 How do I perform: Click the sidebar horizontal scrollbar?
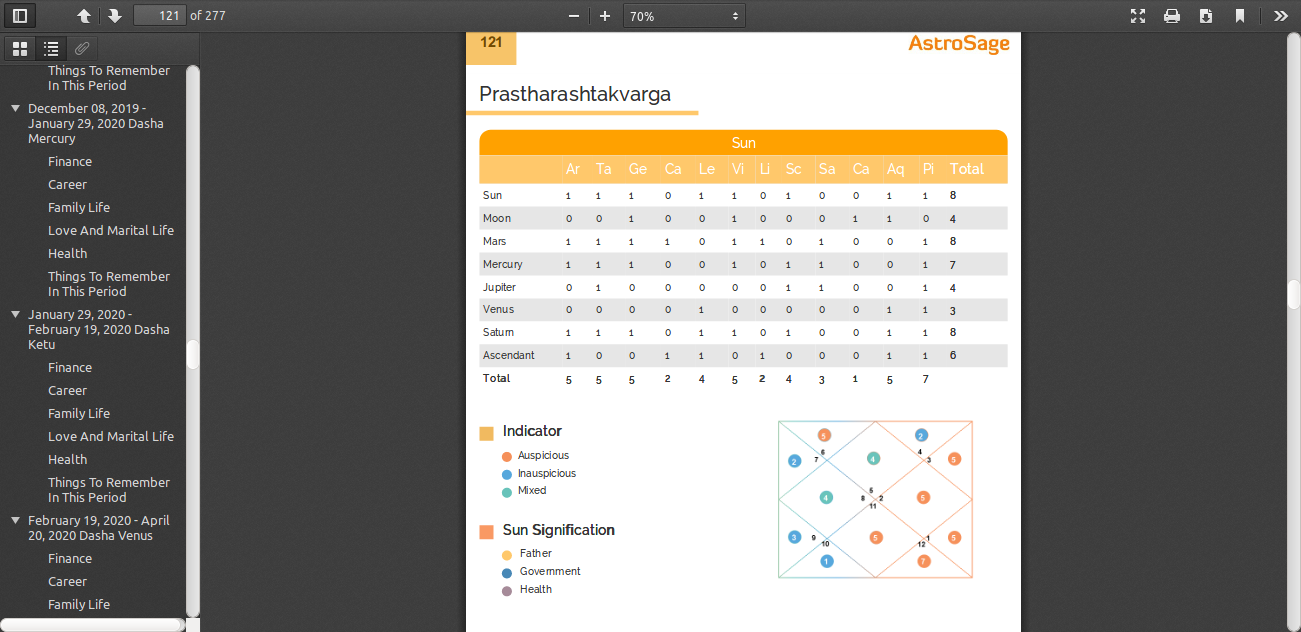(92, 625)
